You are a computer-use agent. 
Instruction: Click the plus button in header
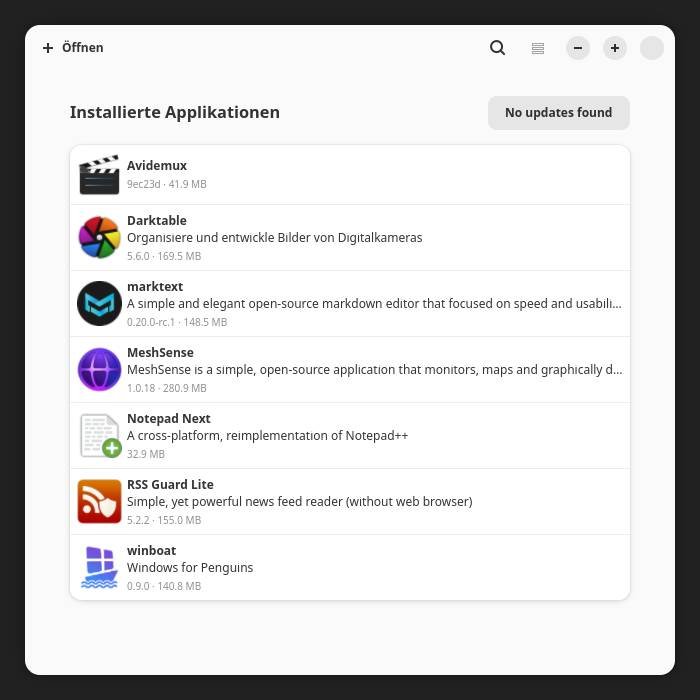point(615,48)
